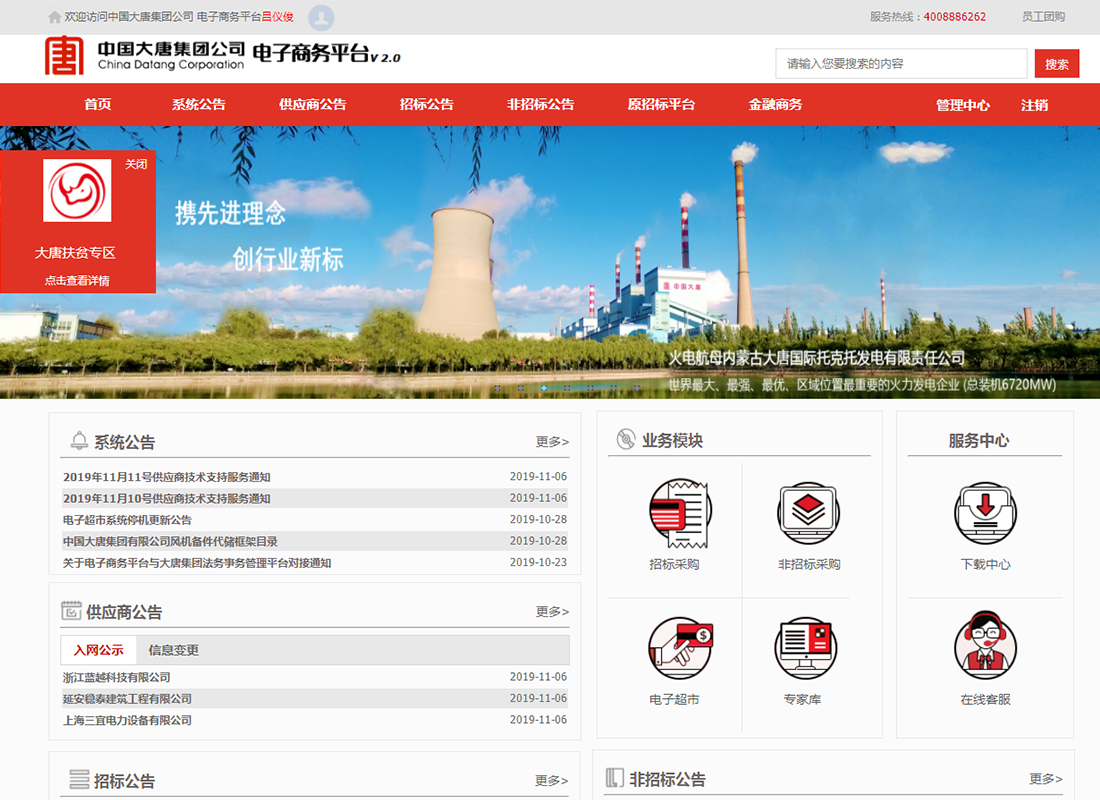
Task: Open the 非招标公告 navigation item
Action: pos(540,105)
